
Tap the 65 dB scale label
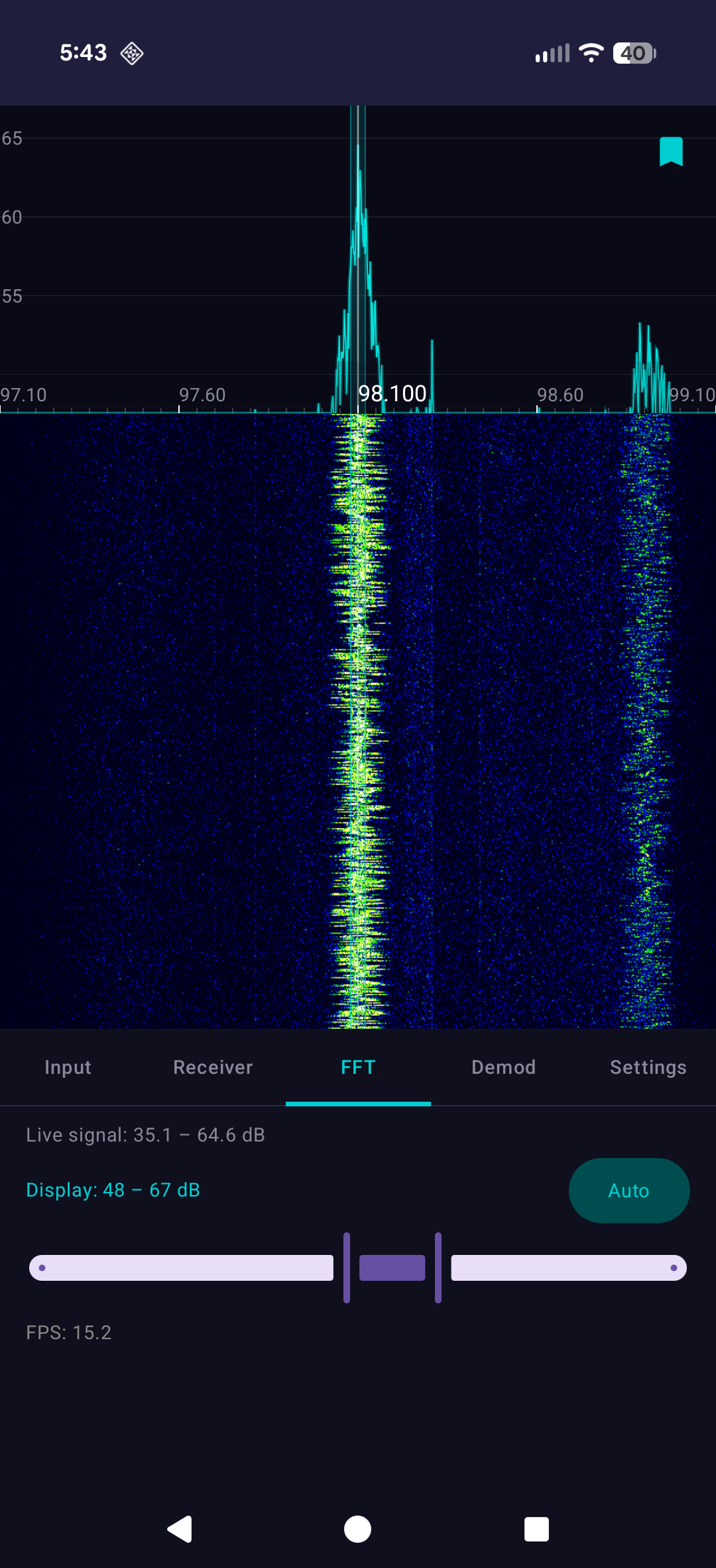coord(11,138)
